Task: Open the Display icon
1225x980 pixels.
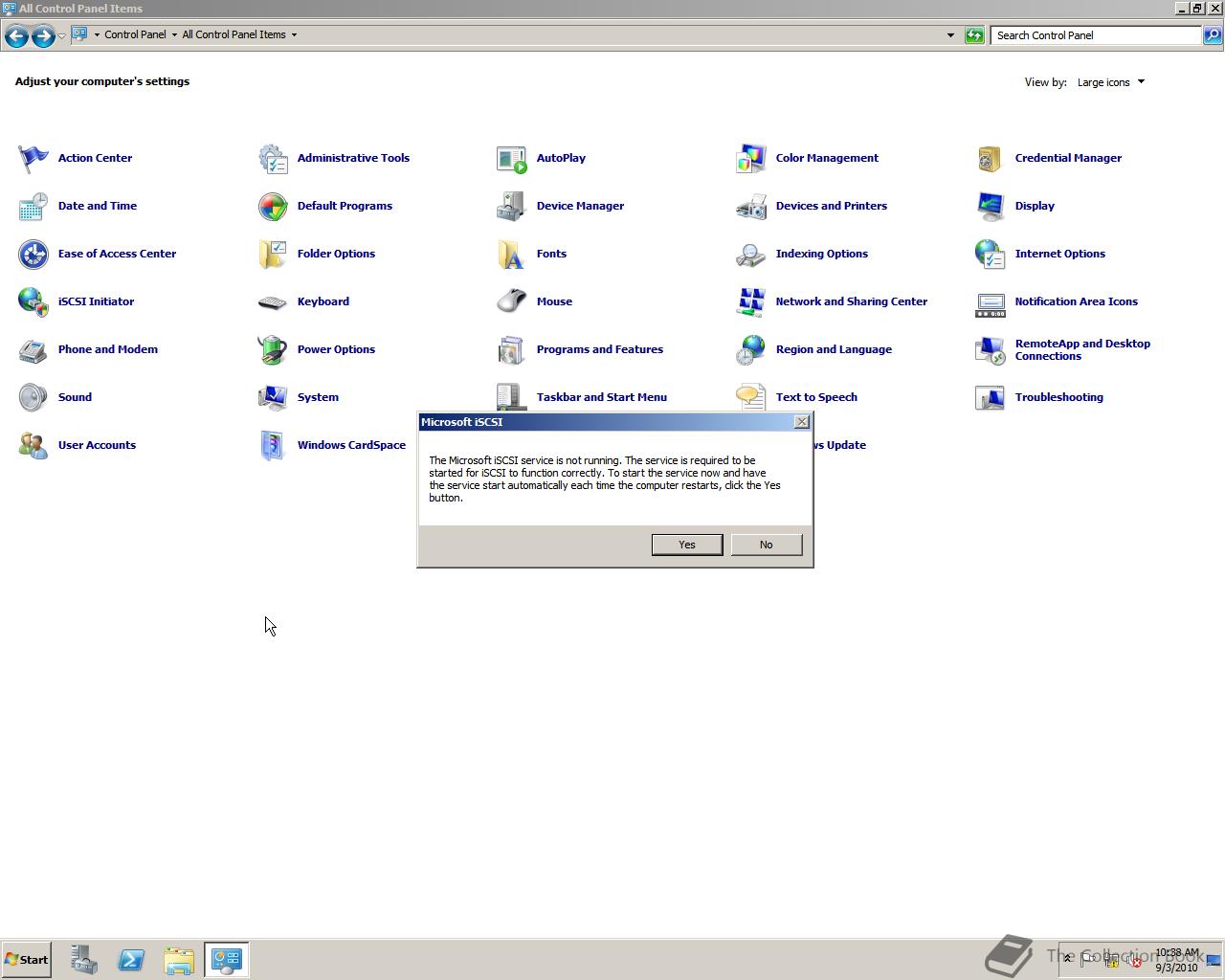Action: (991, 207)
